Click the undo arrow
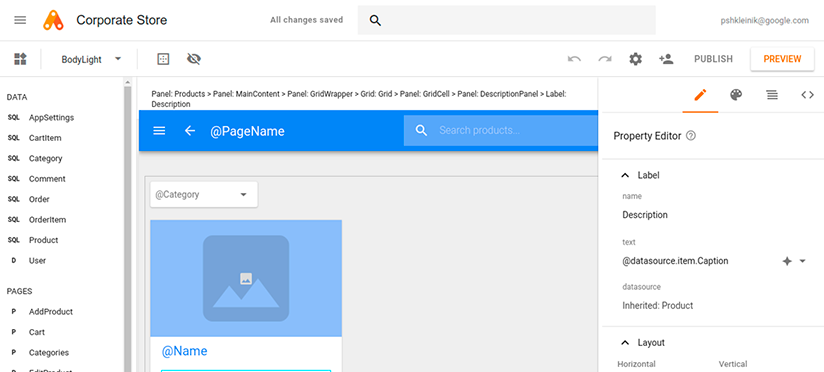824x372 pixels. pyautogui.click(x=574, y=59)
